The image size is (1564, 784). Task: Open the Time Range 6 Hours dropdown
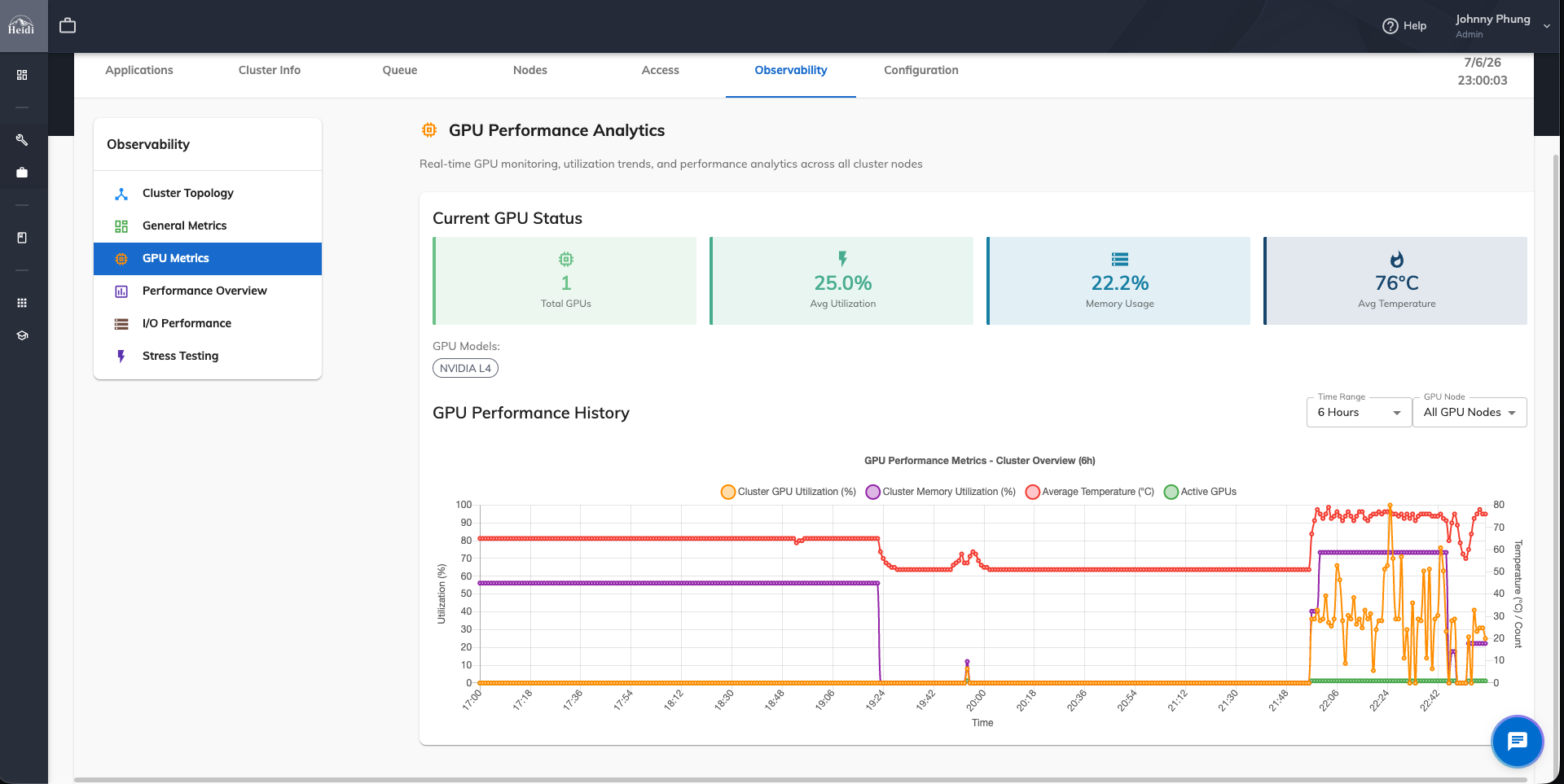click(1359, 413)
